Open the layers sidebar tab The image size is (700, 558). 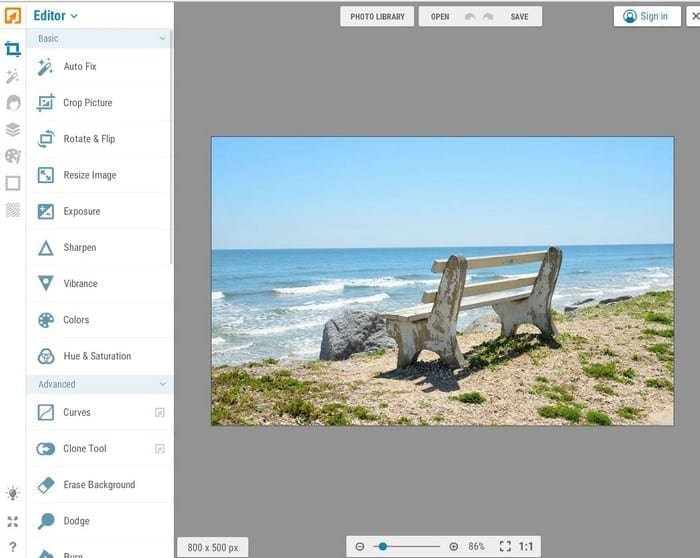click(13, 129)
